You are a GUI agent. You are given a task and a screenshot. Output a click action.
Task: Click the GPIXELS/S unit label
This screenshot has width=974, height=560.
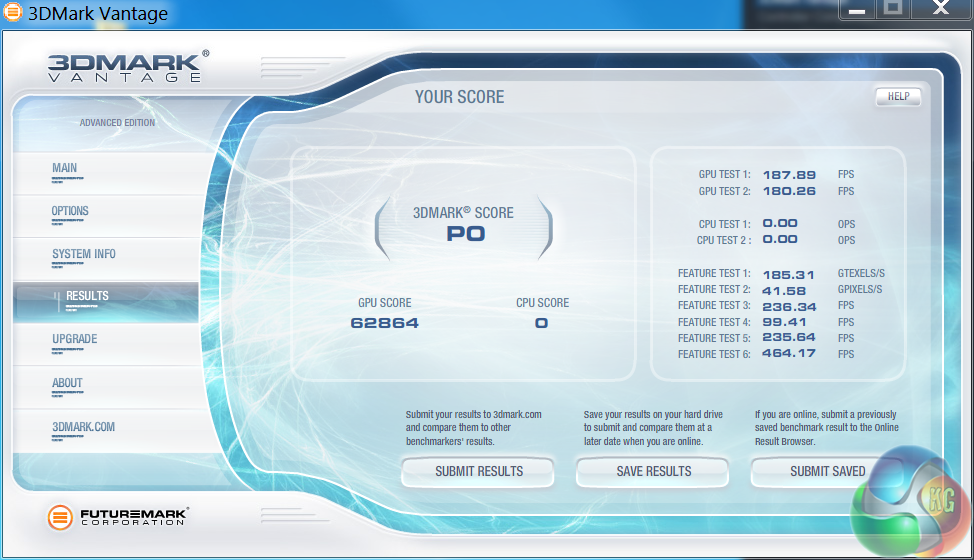click(860, 289)
